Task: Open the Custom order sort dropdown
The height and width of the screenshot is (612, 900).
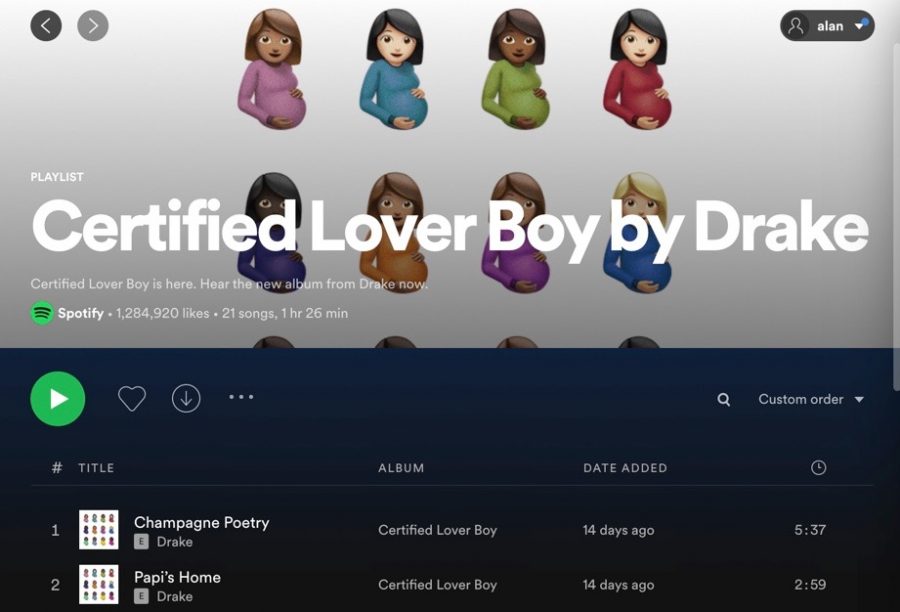Action: pyautogui.click(x=811, y=399)
